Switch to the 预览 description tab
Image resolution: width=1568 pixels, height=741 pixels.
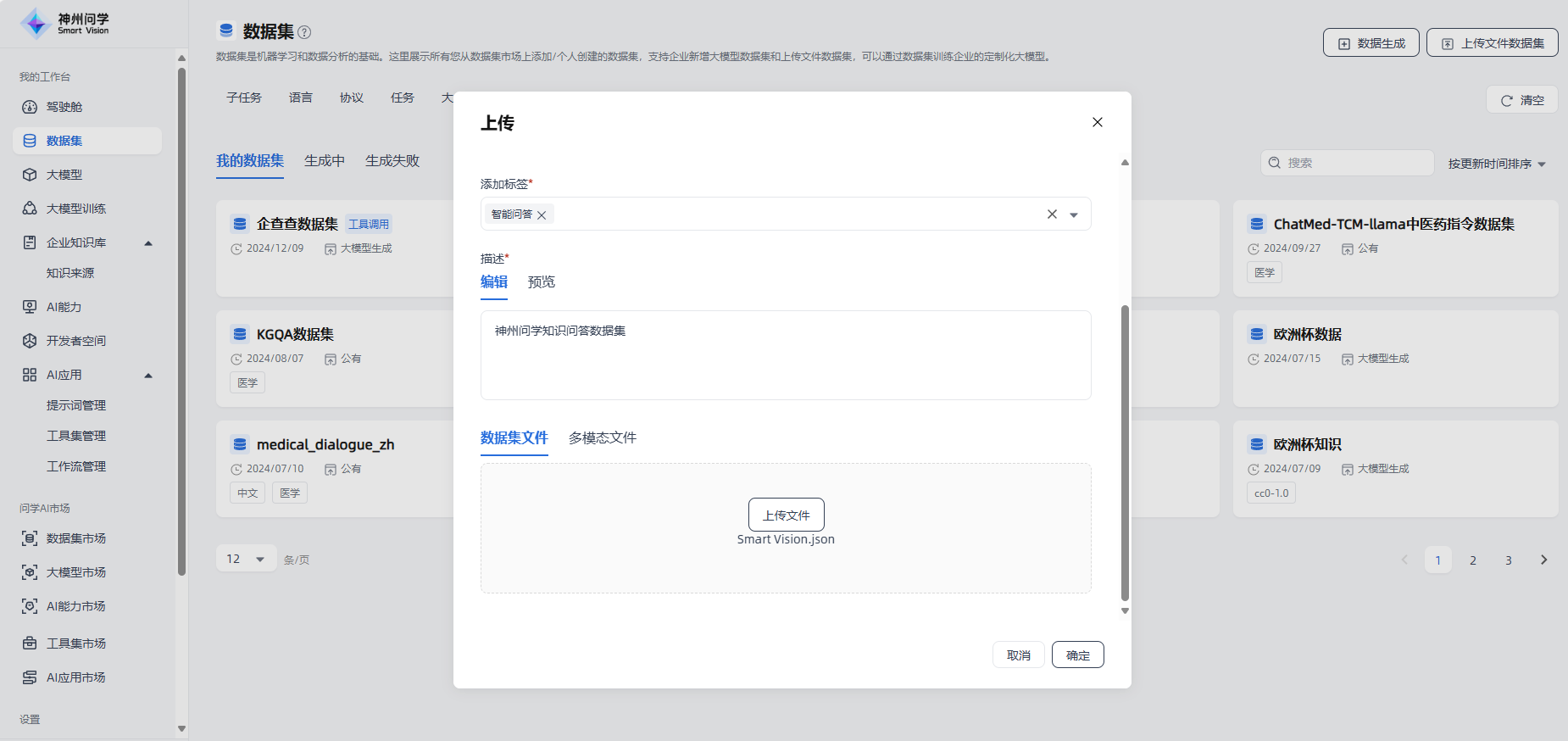[541, 282]
